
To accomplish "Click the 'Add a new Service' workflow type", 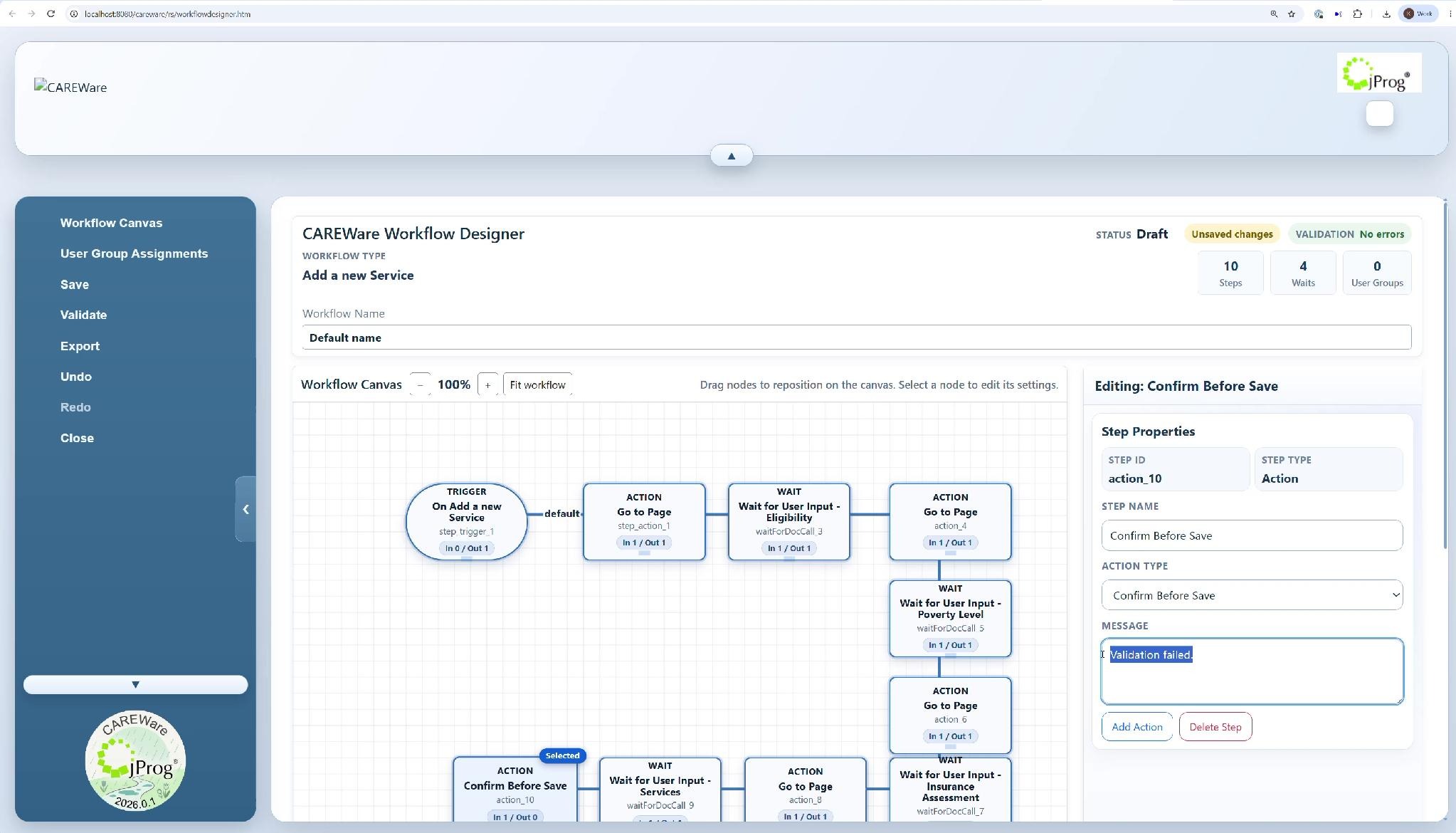I will 358,276.
